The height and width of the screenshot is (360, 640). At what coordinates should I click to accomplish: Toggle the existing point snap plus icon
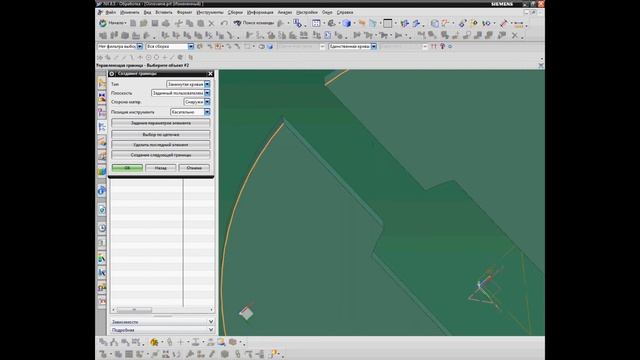[x=165, y=58]
